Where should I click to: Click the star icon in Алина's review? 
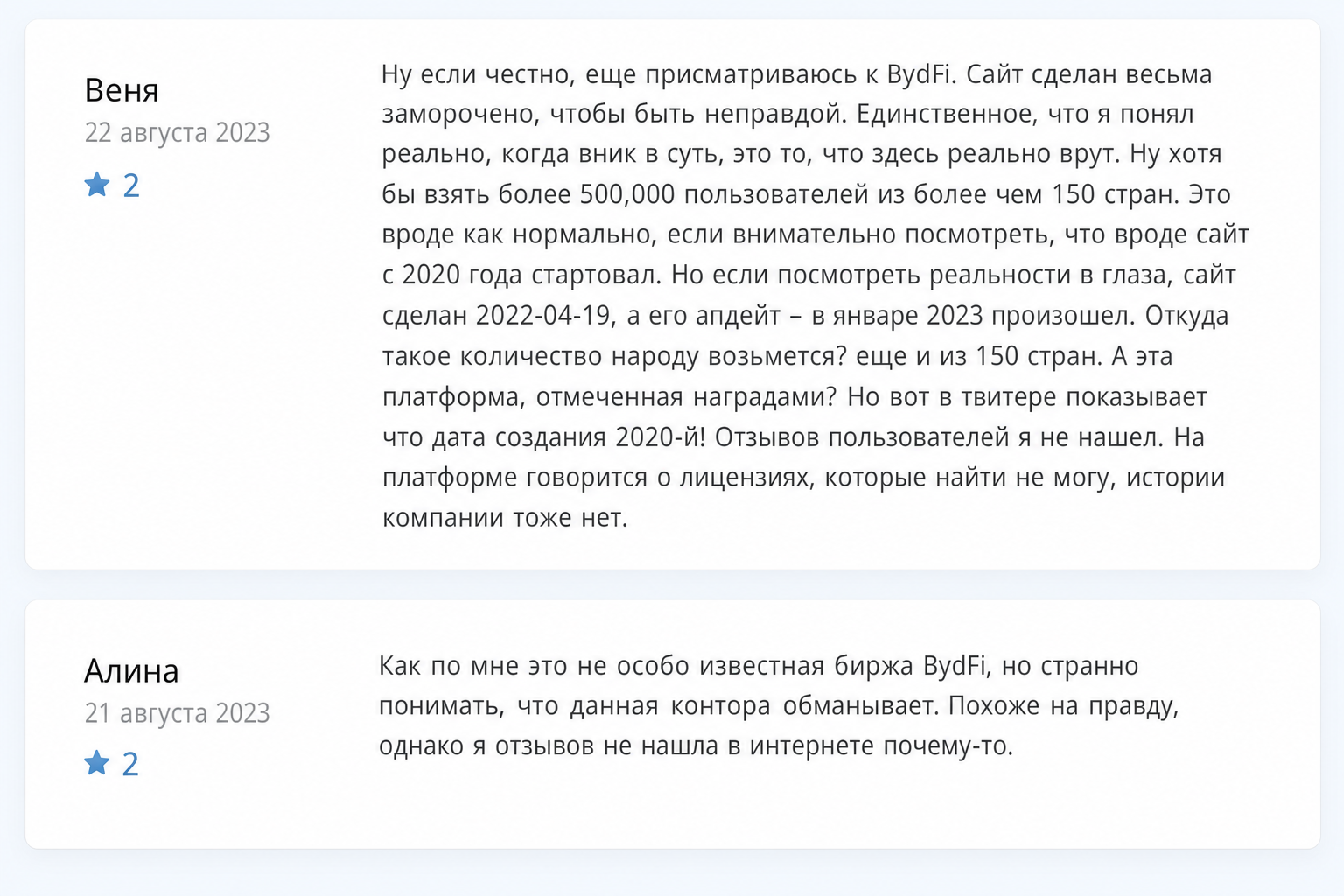tap(97, 763)
